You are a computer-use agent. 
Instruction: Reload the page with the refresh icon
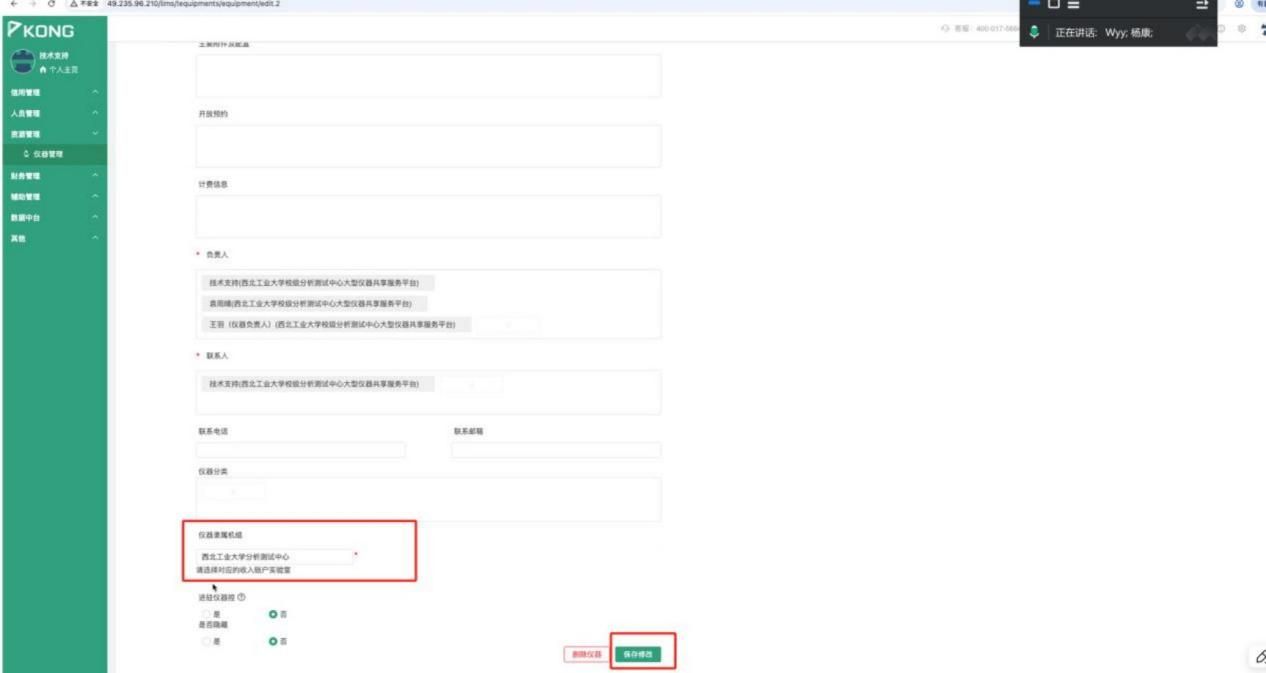click(x=49, y=4)
